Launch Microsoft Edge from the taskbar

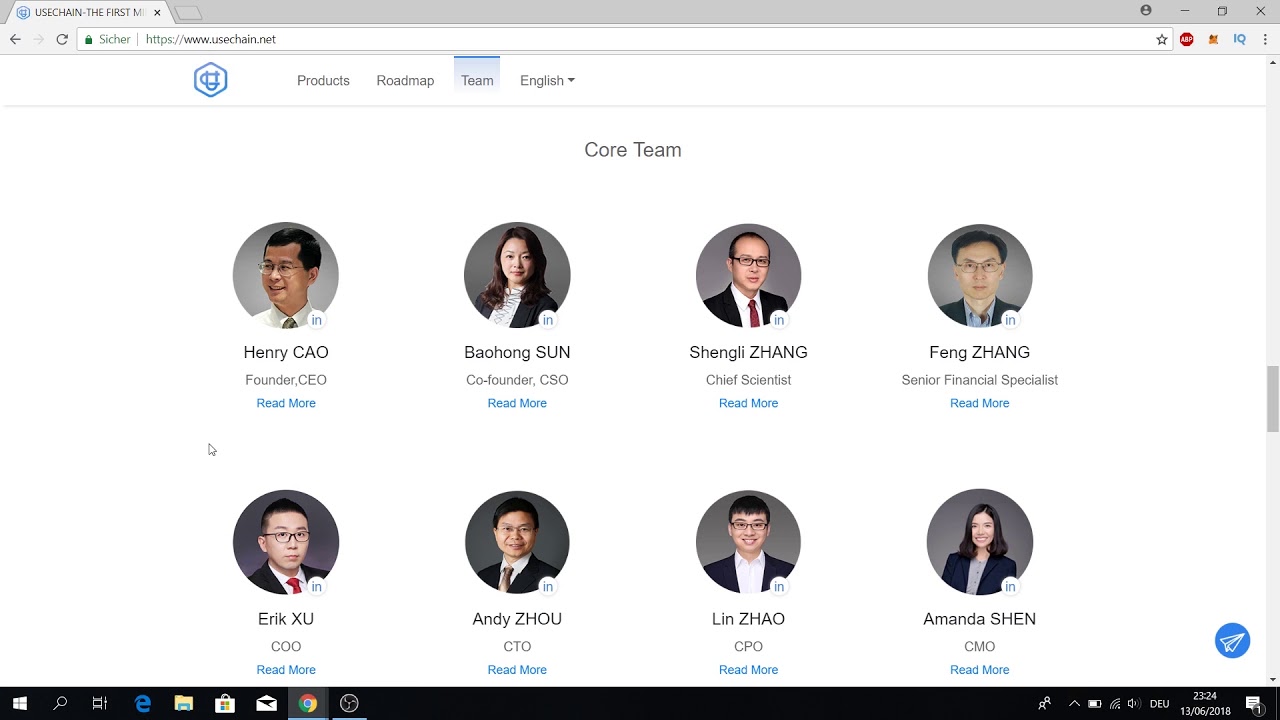pos(143,703)
